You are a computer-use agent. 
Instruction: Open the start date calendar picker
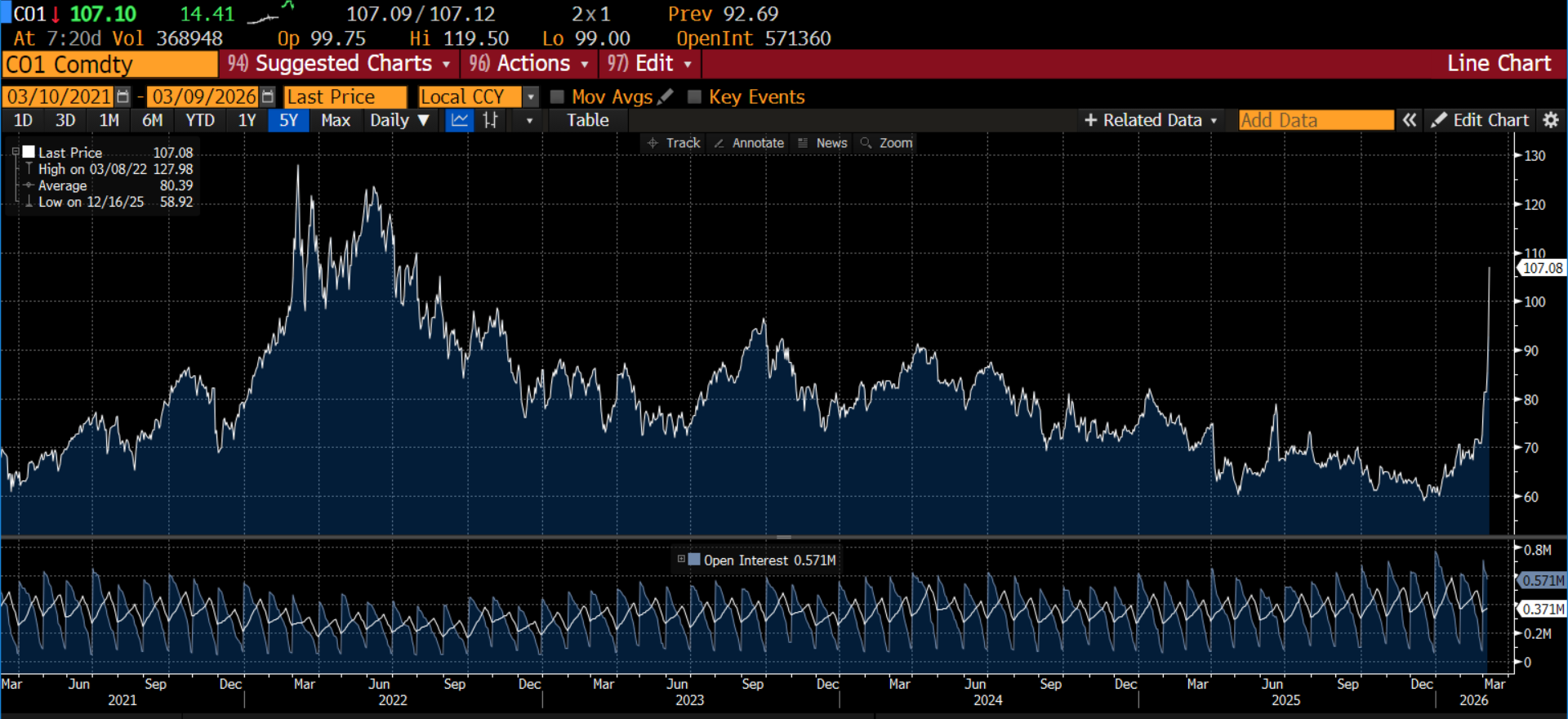coord(122,97)
